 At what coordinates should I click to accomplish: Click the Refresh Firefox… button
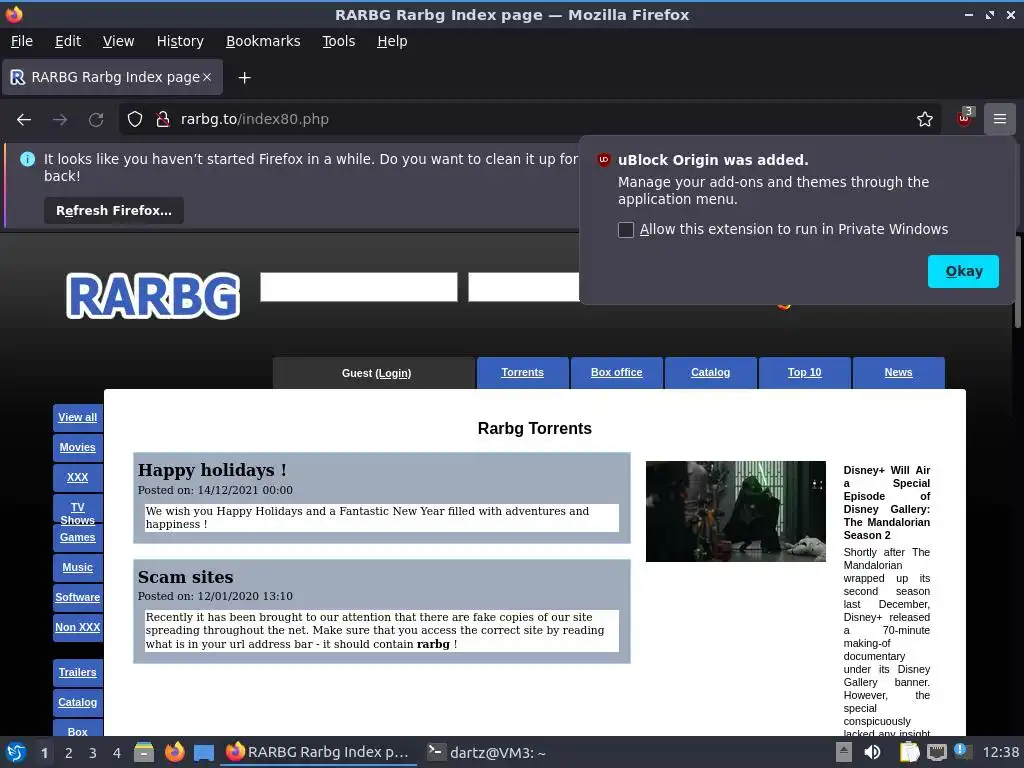114,210
